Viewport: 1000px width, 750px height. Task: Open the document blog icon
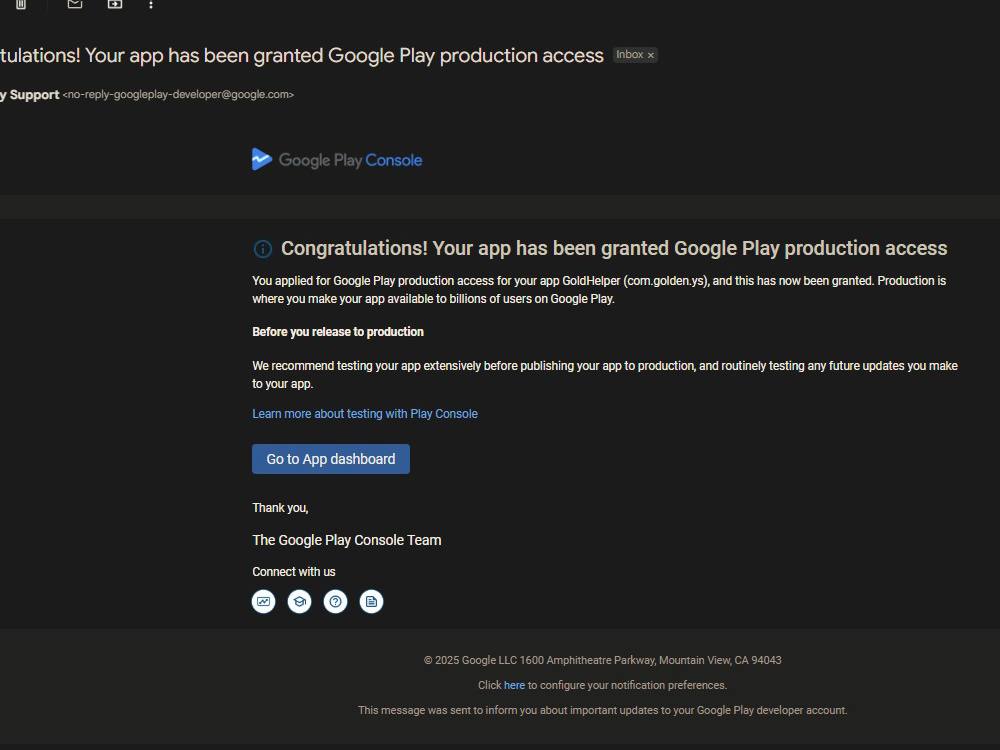coord(371,601)
